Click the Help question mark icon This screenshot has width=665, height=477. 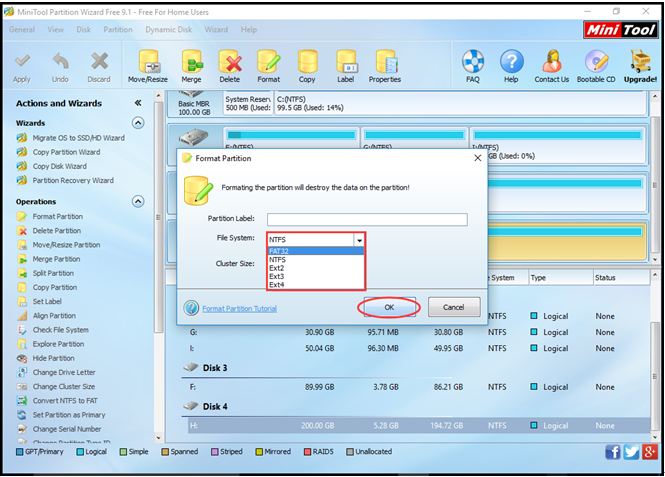511,62
